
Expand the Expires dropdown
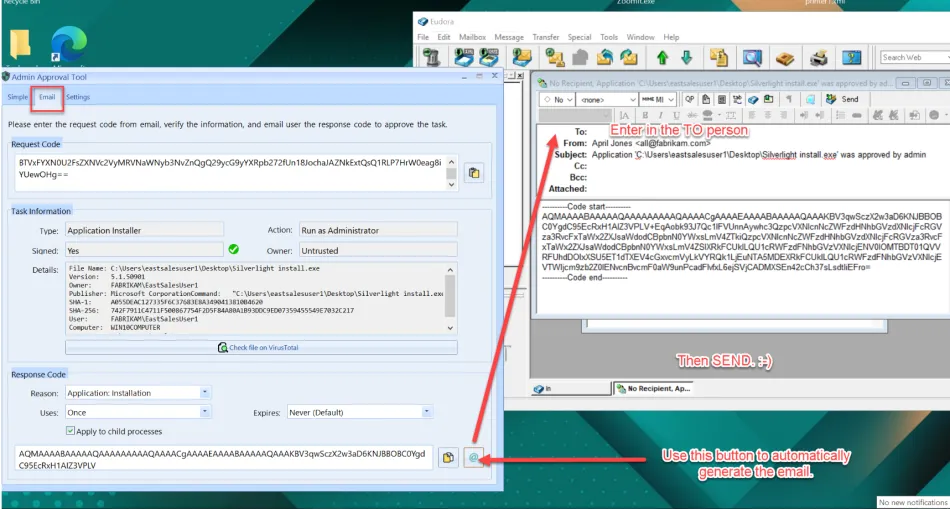[426, 412]
